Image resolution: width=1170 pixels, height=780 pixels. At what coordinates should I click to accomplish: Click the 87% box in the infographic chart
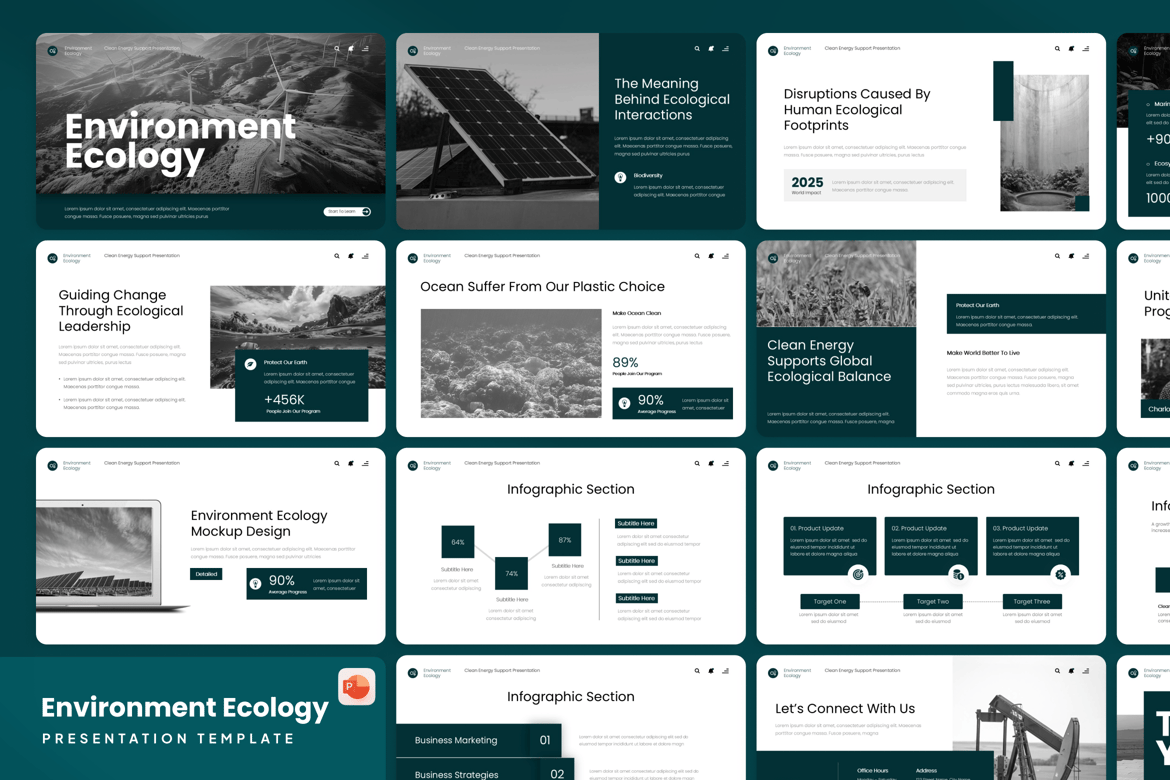[565, 540]
